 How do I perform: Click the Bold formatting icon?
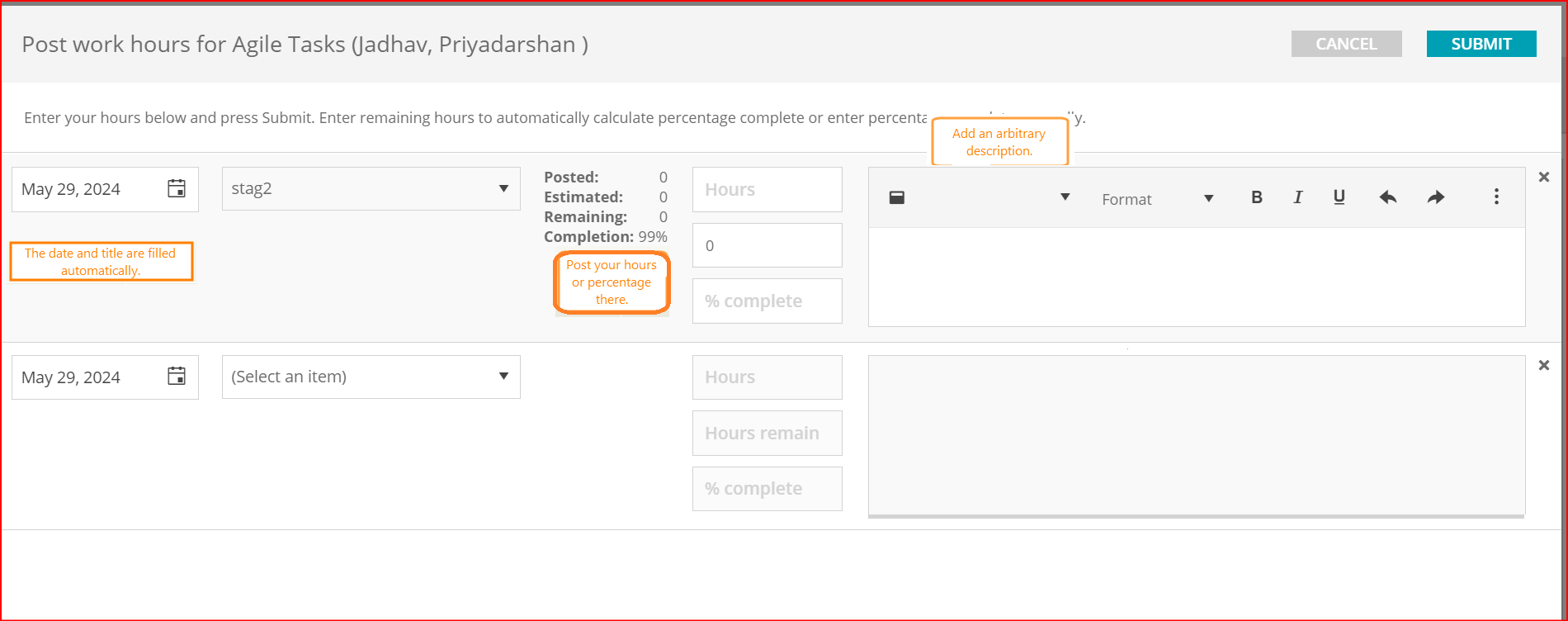(1257, 197)
